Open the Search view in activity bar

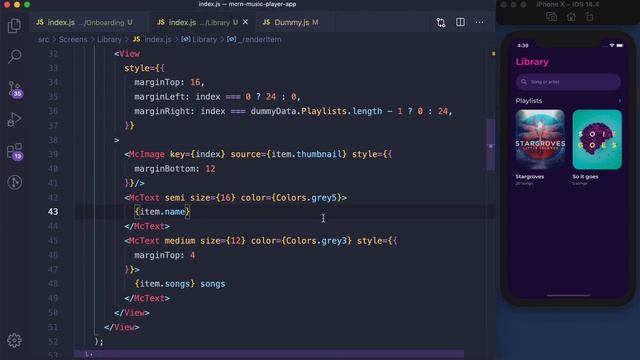point(15,56)
